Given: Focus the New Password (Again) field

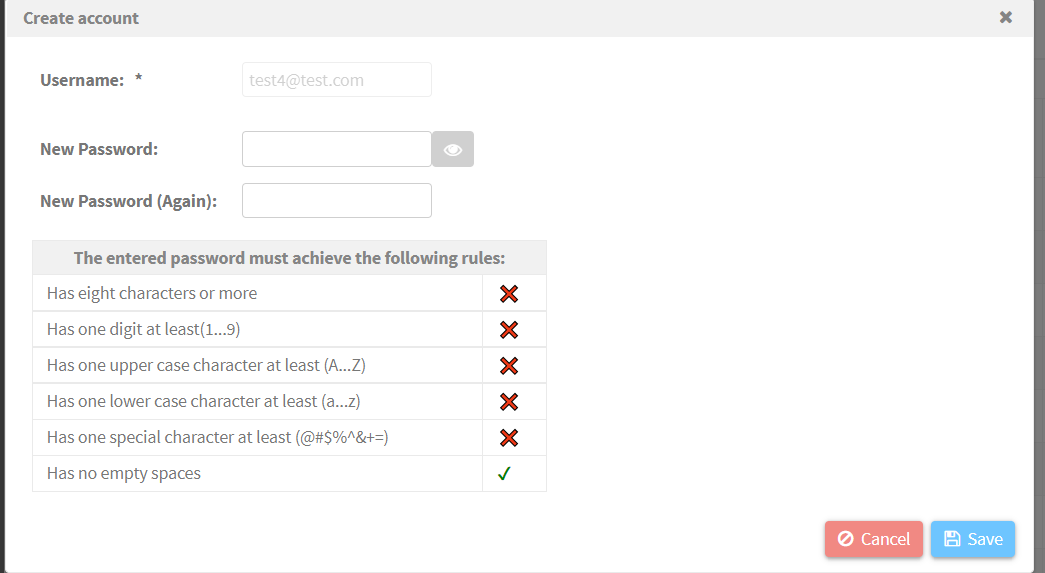Looking at the screenshot, I should [x=337, y=201].
